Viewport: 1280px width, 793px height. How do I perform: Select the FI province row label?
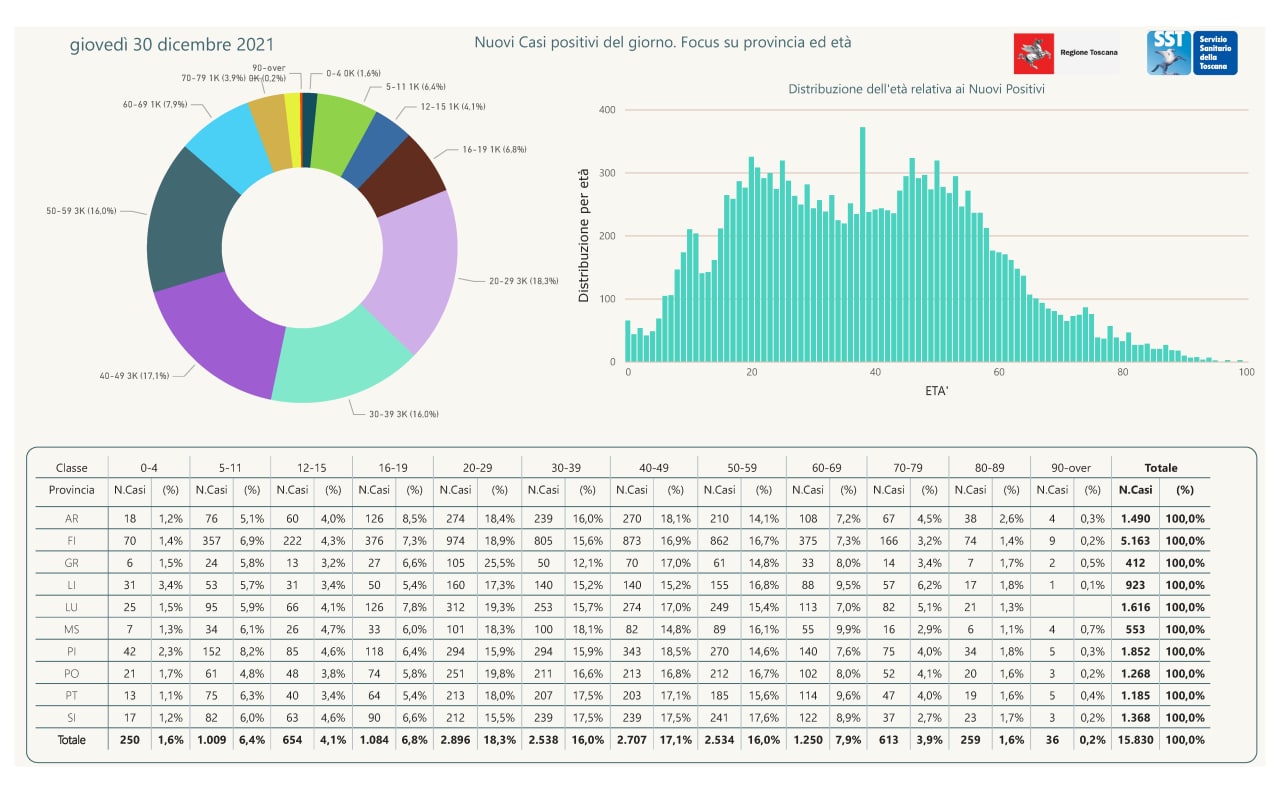[72, 541]
